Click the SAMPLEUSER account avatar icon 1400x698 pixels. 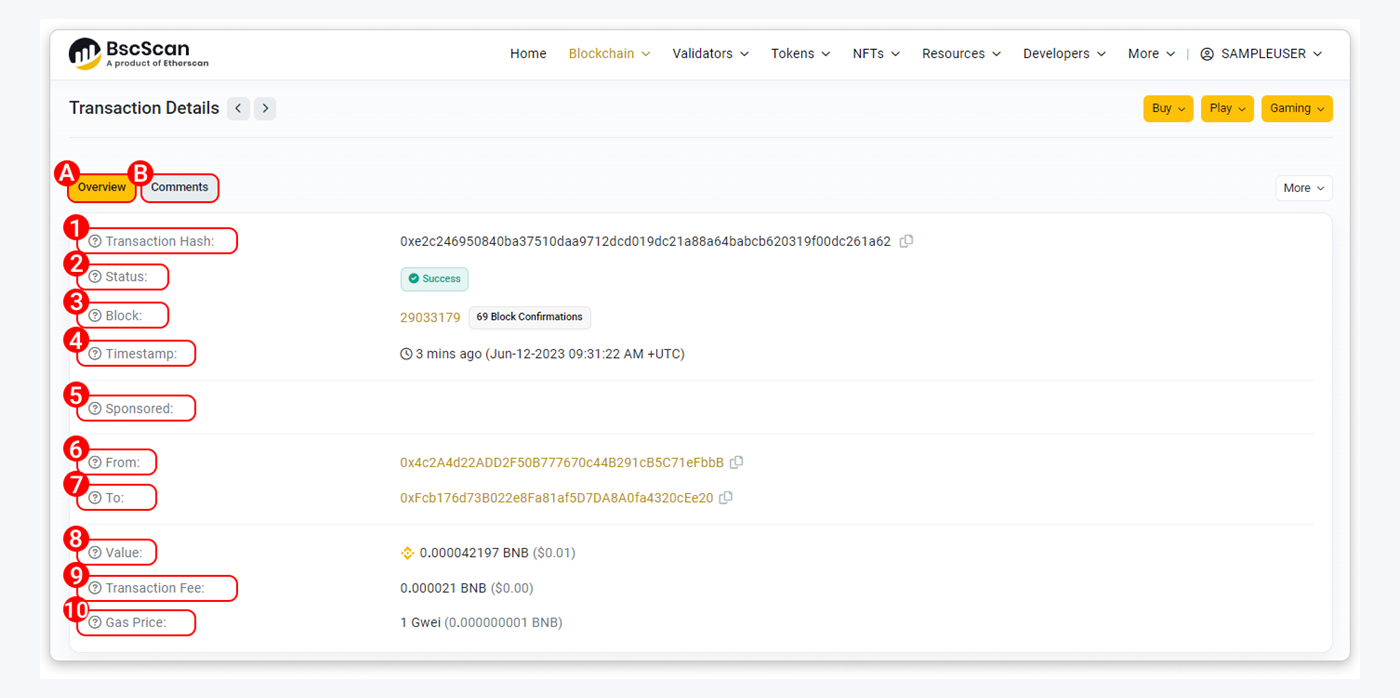point(1207,54)
